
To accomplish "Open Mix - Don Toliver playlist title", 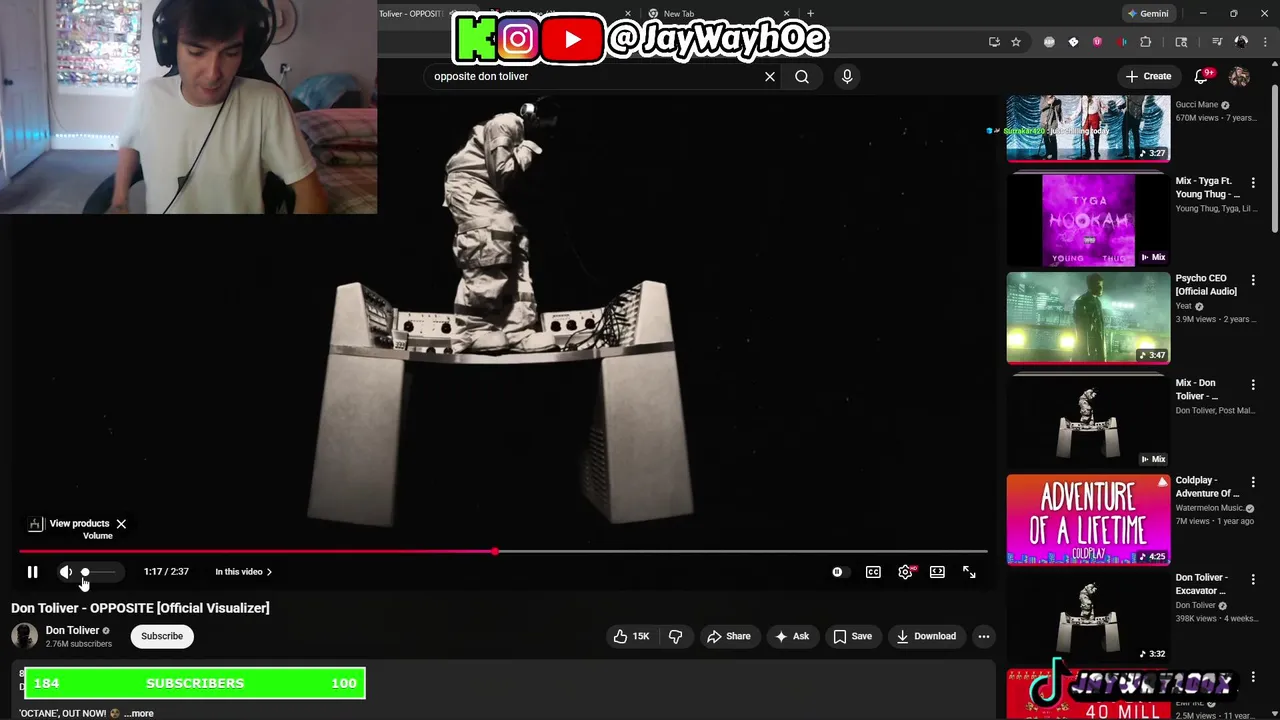I will (x=1198, y=390).
